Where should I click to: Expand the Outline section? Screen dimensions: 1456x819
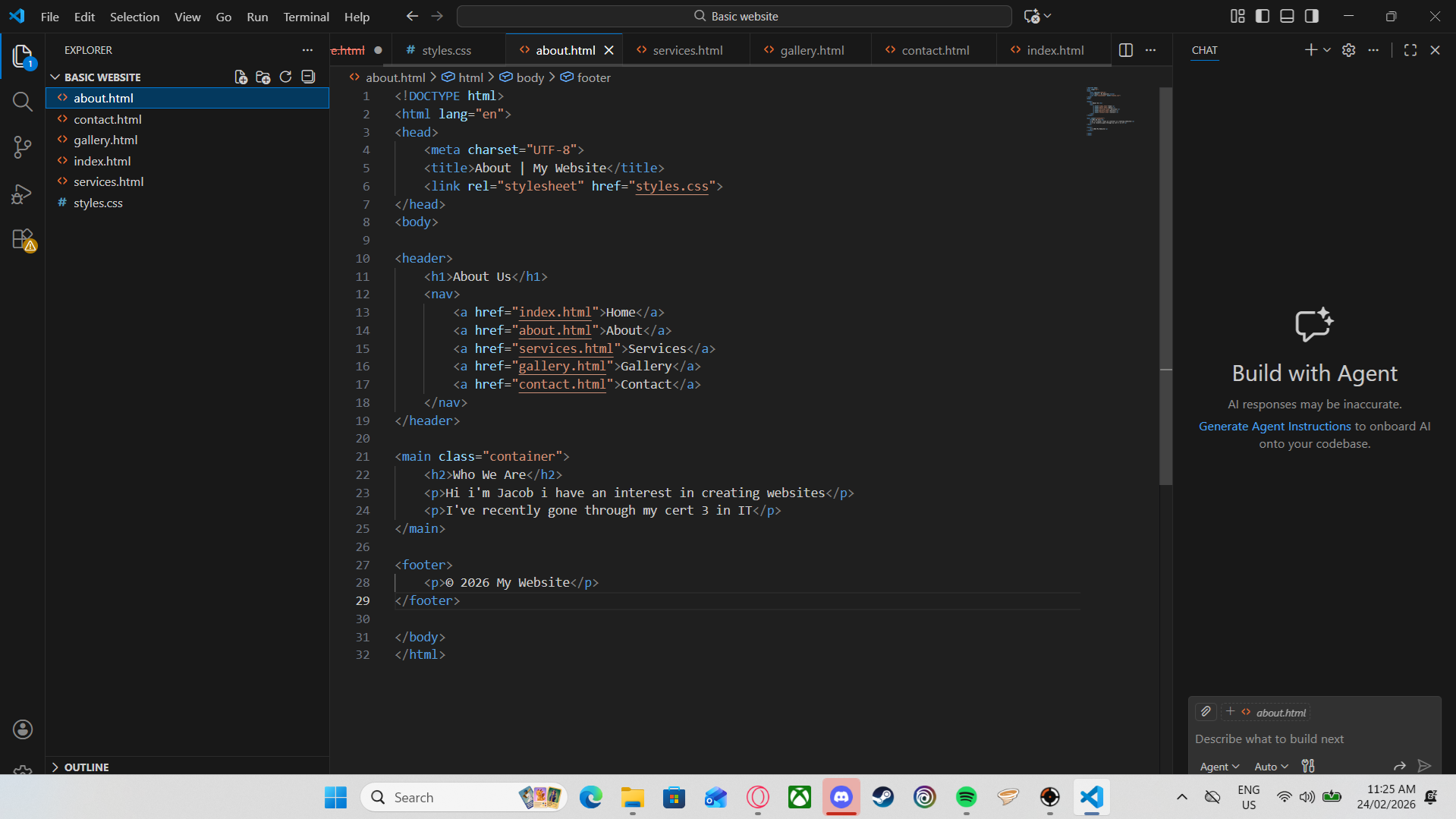[x=86, y=767]
